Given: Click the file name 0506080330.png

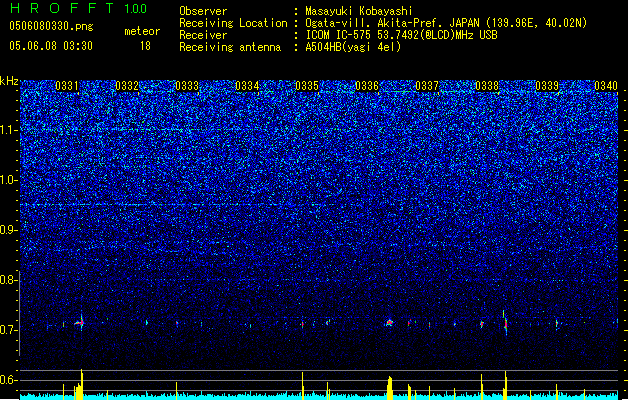Looking at the screenshot, I should click(x=51, y=26).
